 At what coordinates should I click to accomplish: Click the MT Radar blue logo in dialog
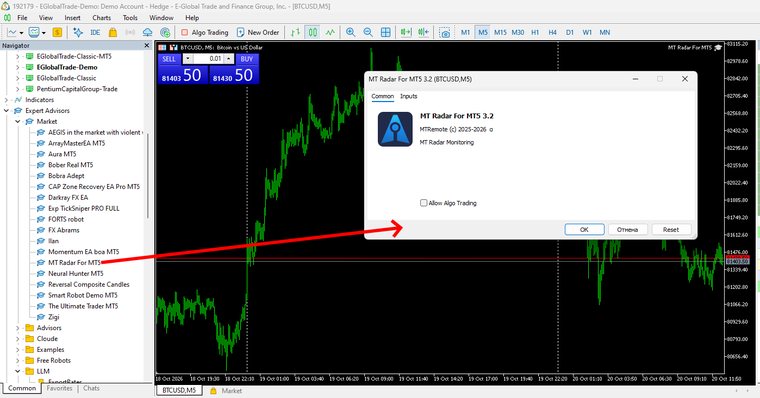(x=395, y=129)
